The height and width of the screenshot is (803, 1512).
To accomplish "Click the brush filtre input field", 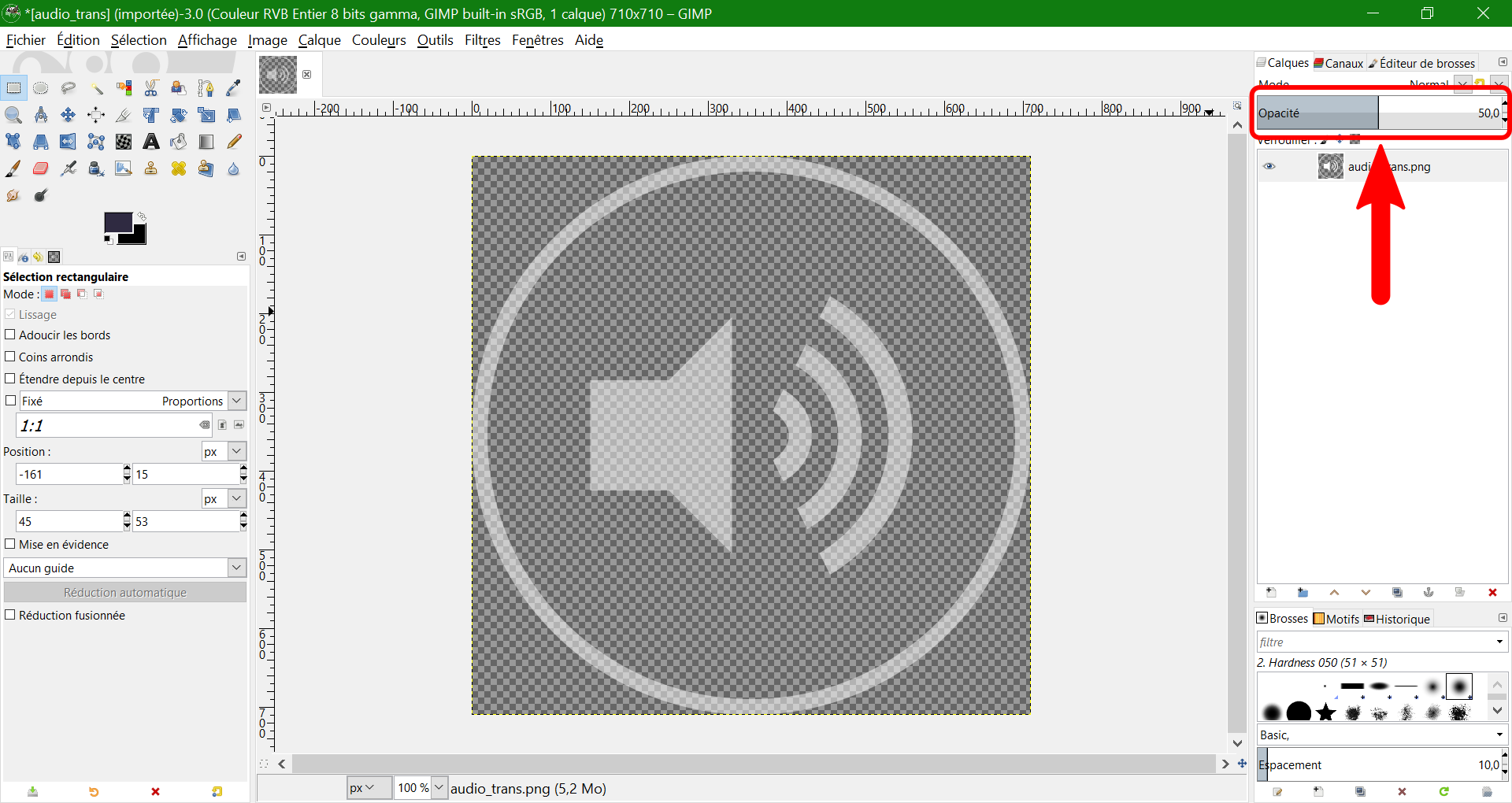I will click(1374, 642).
